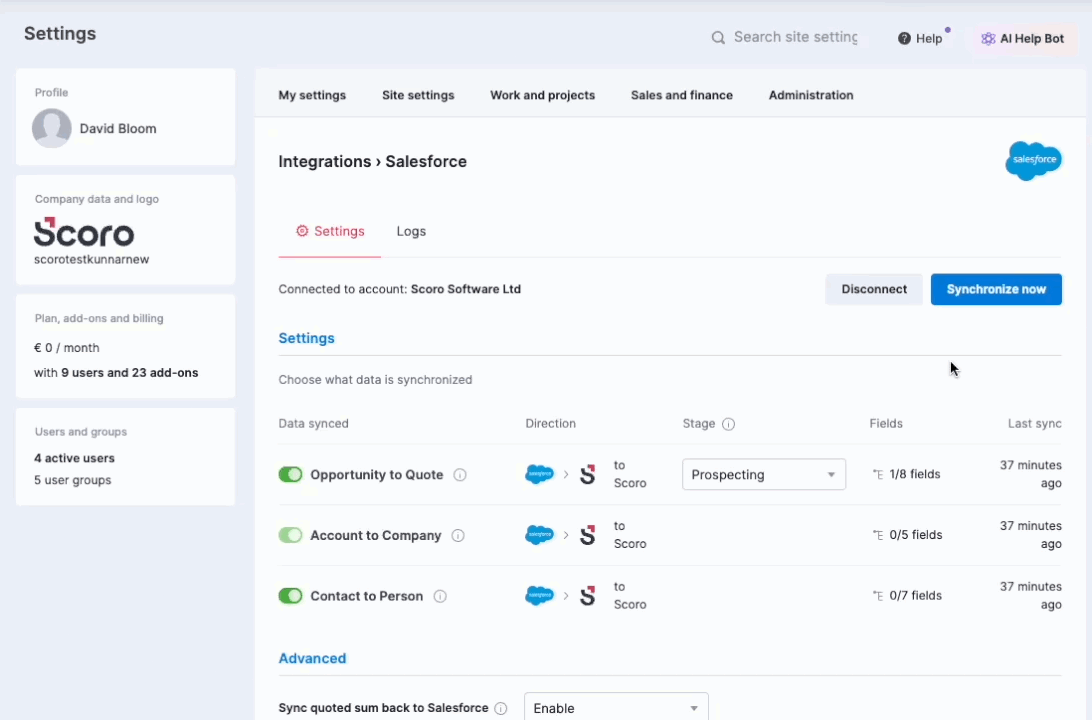The width and height of the screenshot is (1092, 720).
Task: Click the Scoro company logo
Action: (x=84, y=232)
